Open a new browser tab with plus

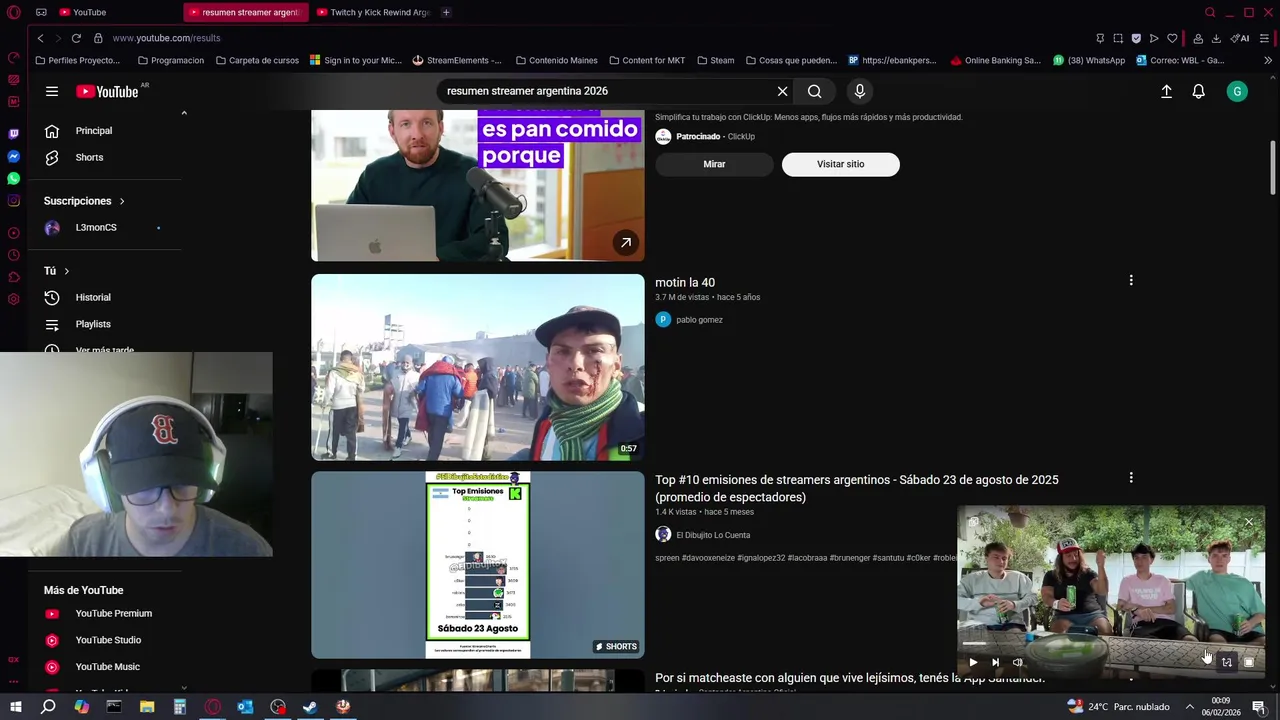pos(446,12)
